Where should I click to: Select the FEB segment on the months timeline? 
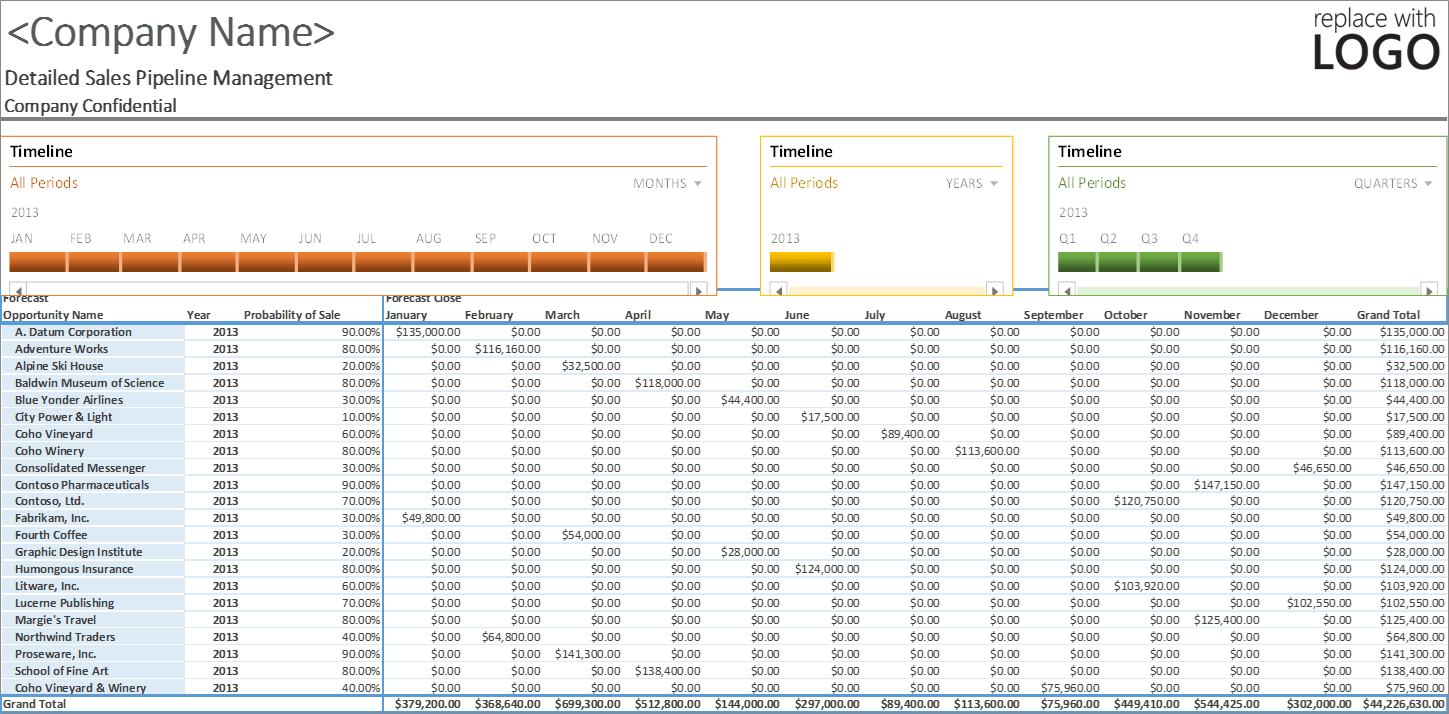(x=93, y=262)
